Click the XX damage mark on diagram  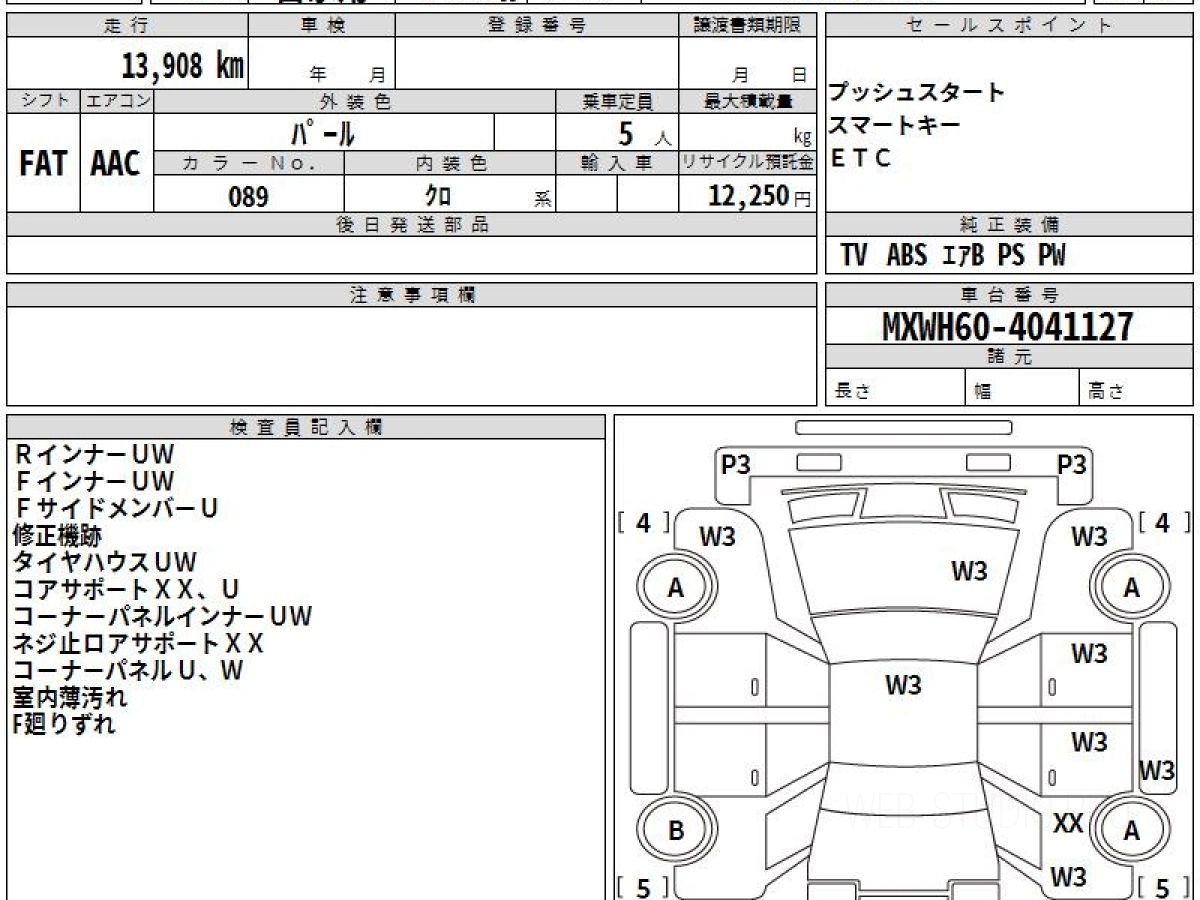(x=1069, y=824)
